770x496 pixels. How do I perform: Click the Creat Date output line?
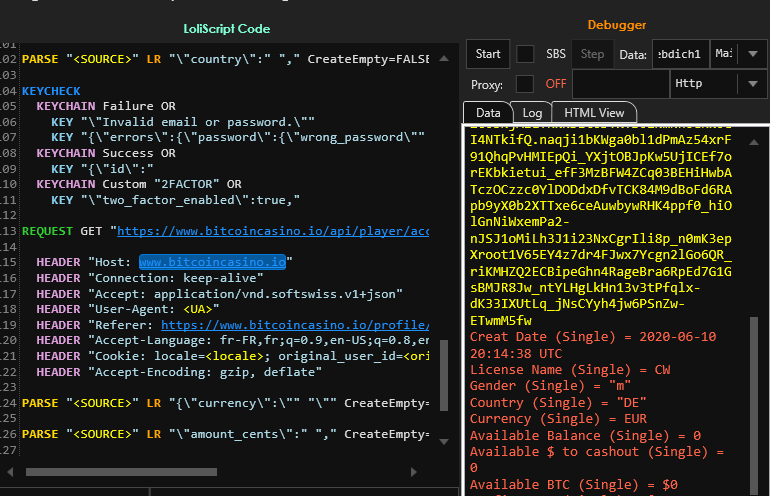pyautogui.click(x=593, y=345)
